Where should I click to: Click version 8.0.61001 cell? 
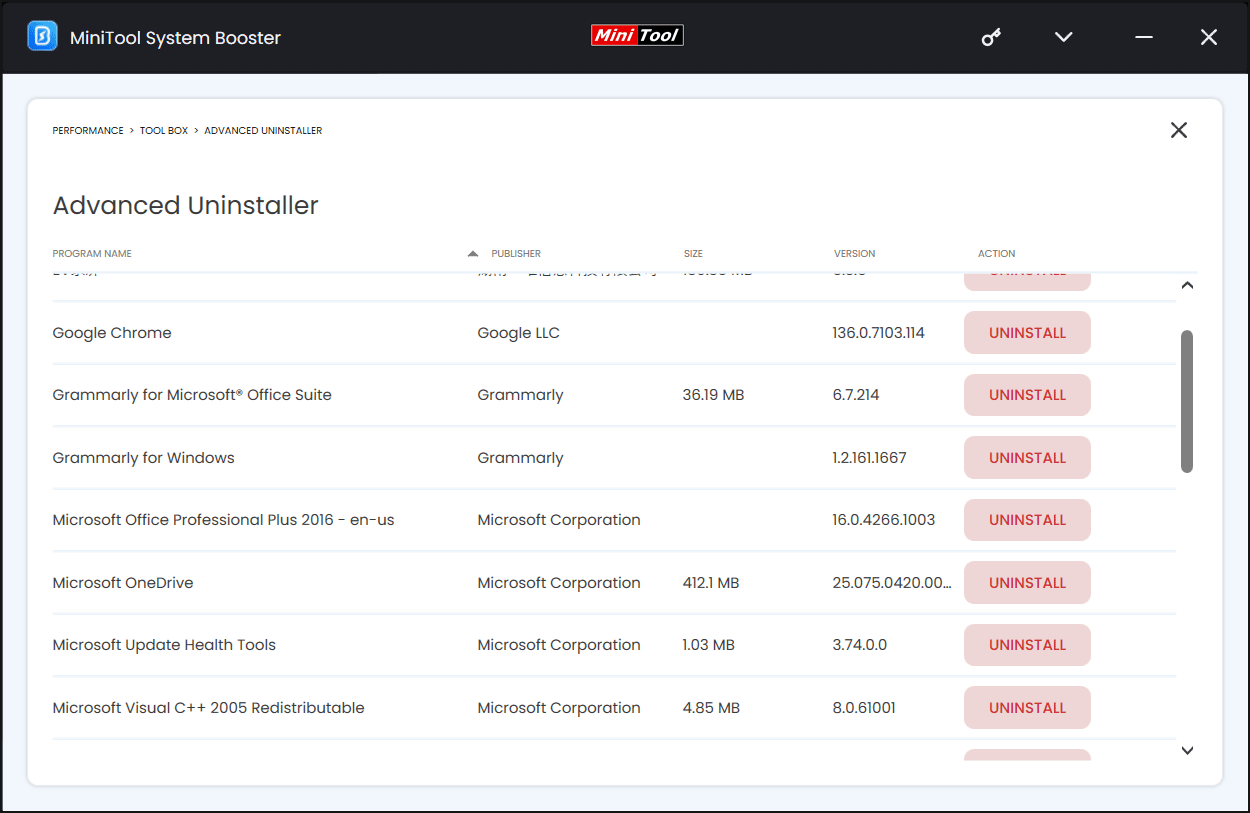coord(864,708)
